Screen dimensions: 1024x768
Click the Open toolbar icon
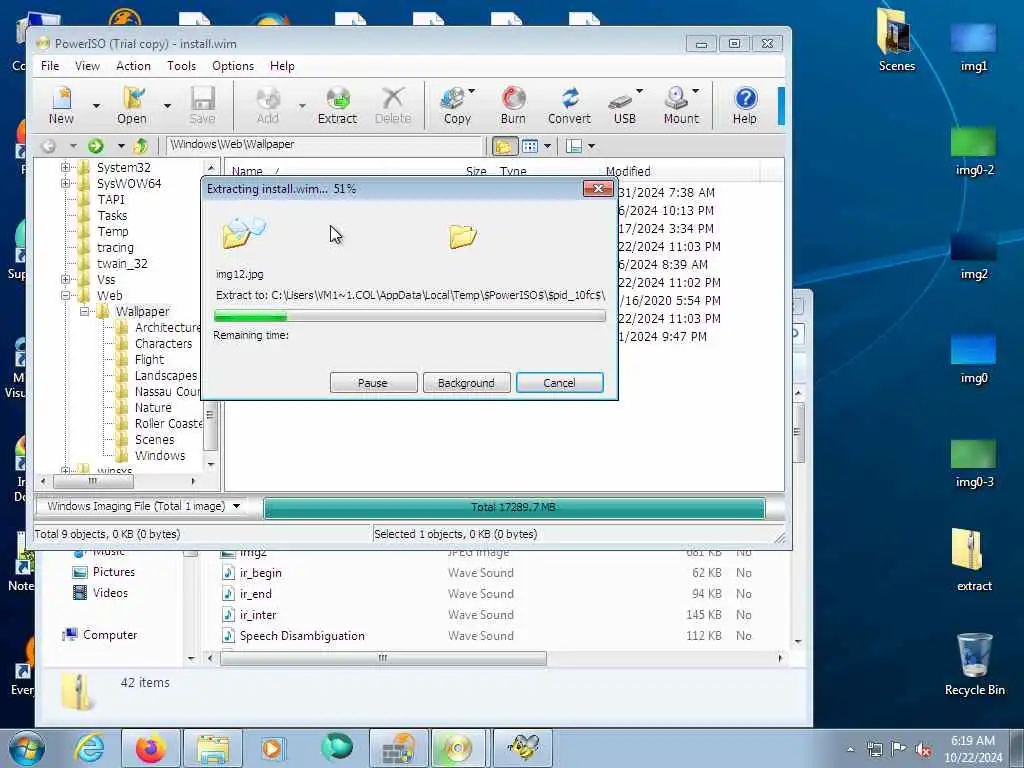coord(133,105)
